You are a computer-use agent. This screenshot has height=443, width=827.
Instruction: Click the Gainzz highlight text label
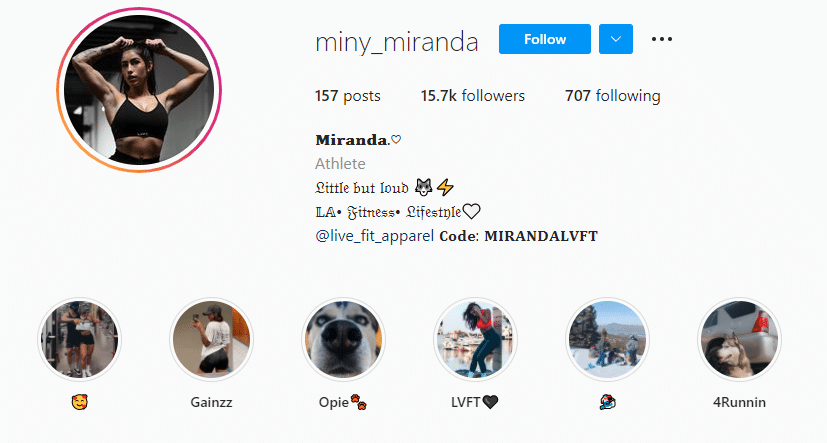[211, 402]
